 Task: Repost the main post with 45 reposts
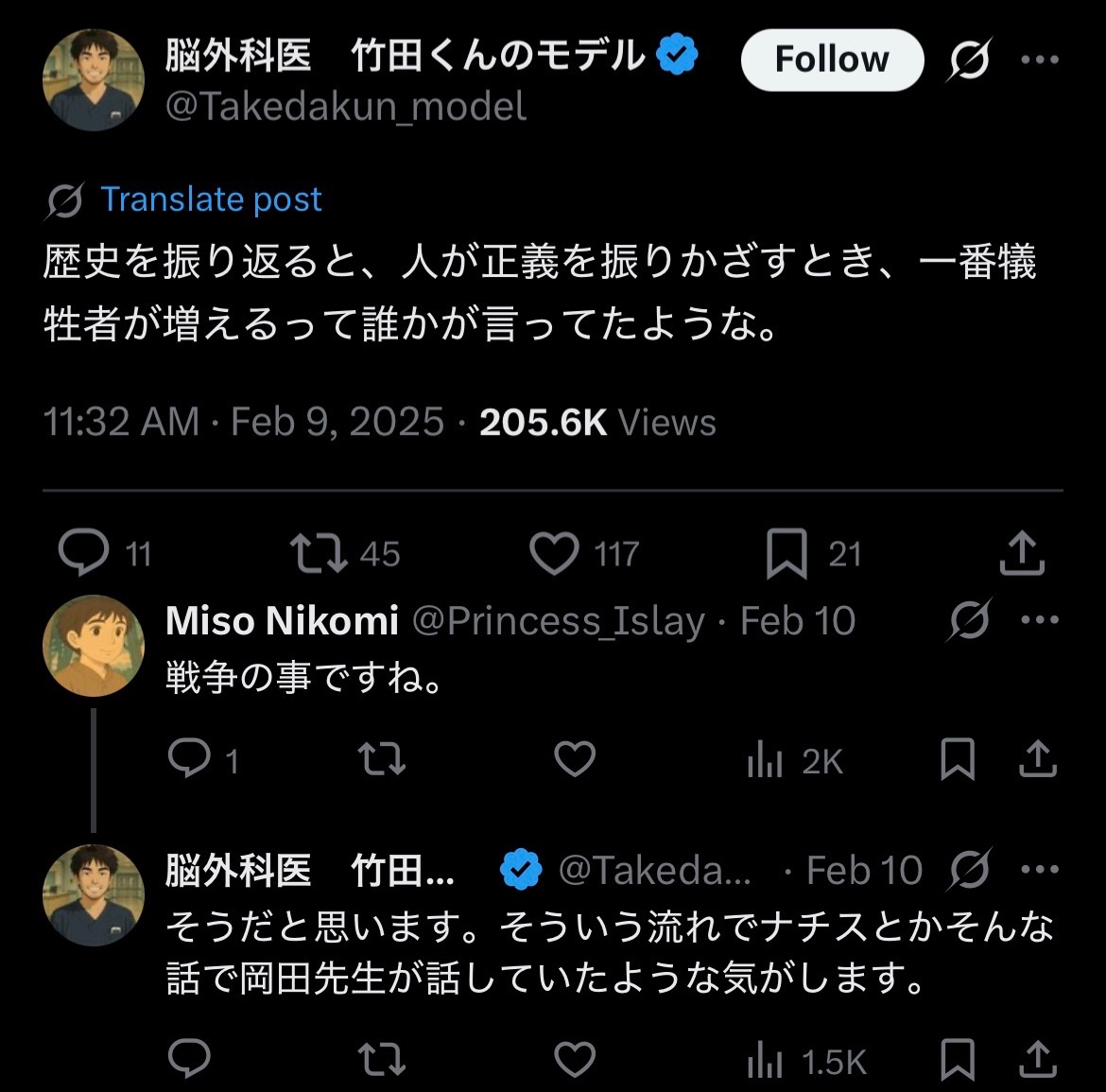(x=319, y=553)
